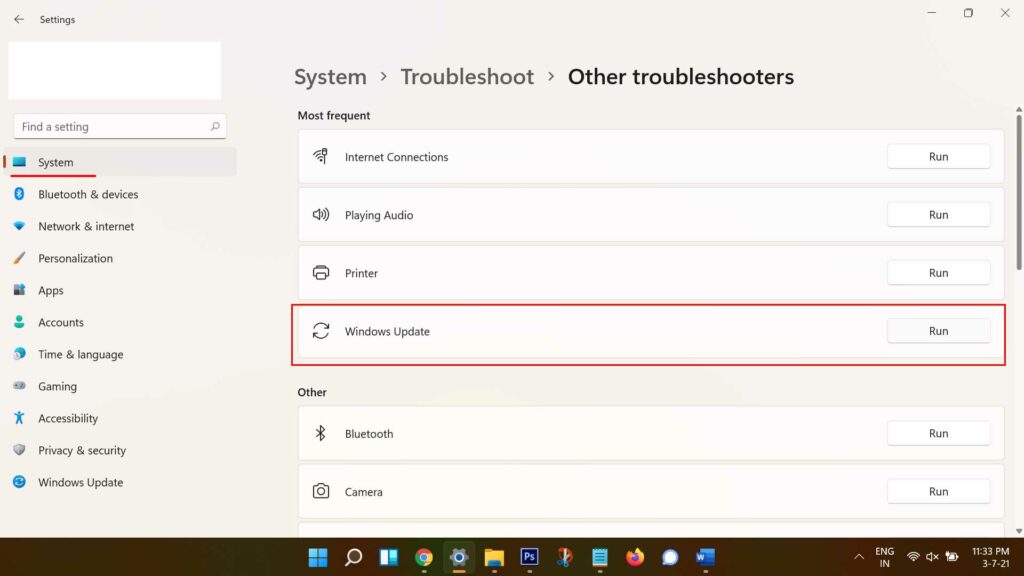The width and height of the screenshot is (1024, 576).
Task: Open the Windows Start button on taskbar
Action: coord(318,557)
